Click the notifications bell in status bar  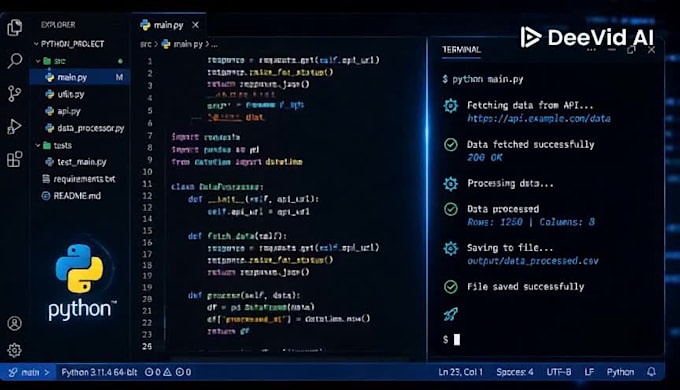651,372
